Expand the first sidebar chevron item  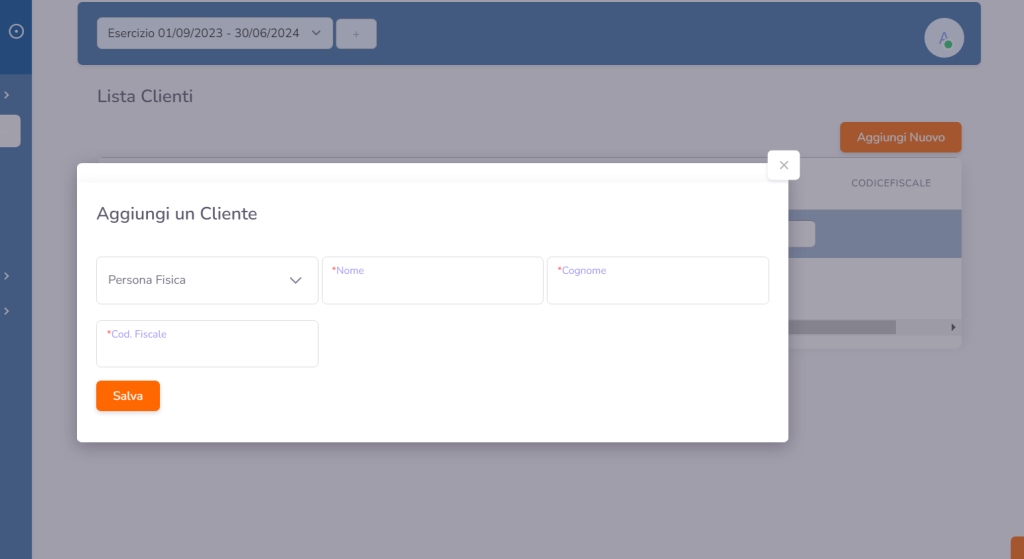tap(7, 95)
